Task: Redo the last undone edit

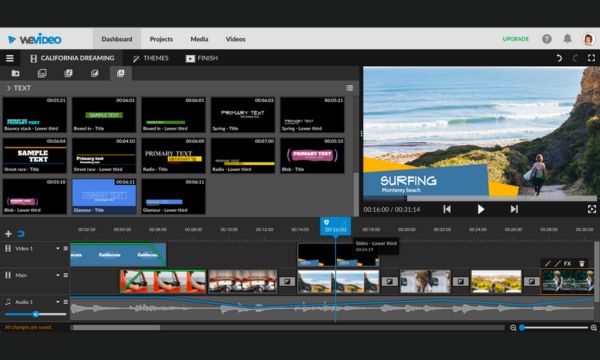Action: [x=575, y=58]
